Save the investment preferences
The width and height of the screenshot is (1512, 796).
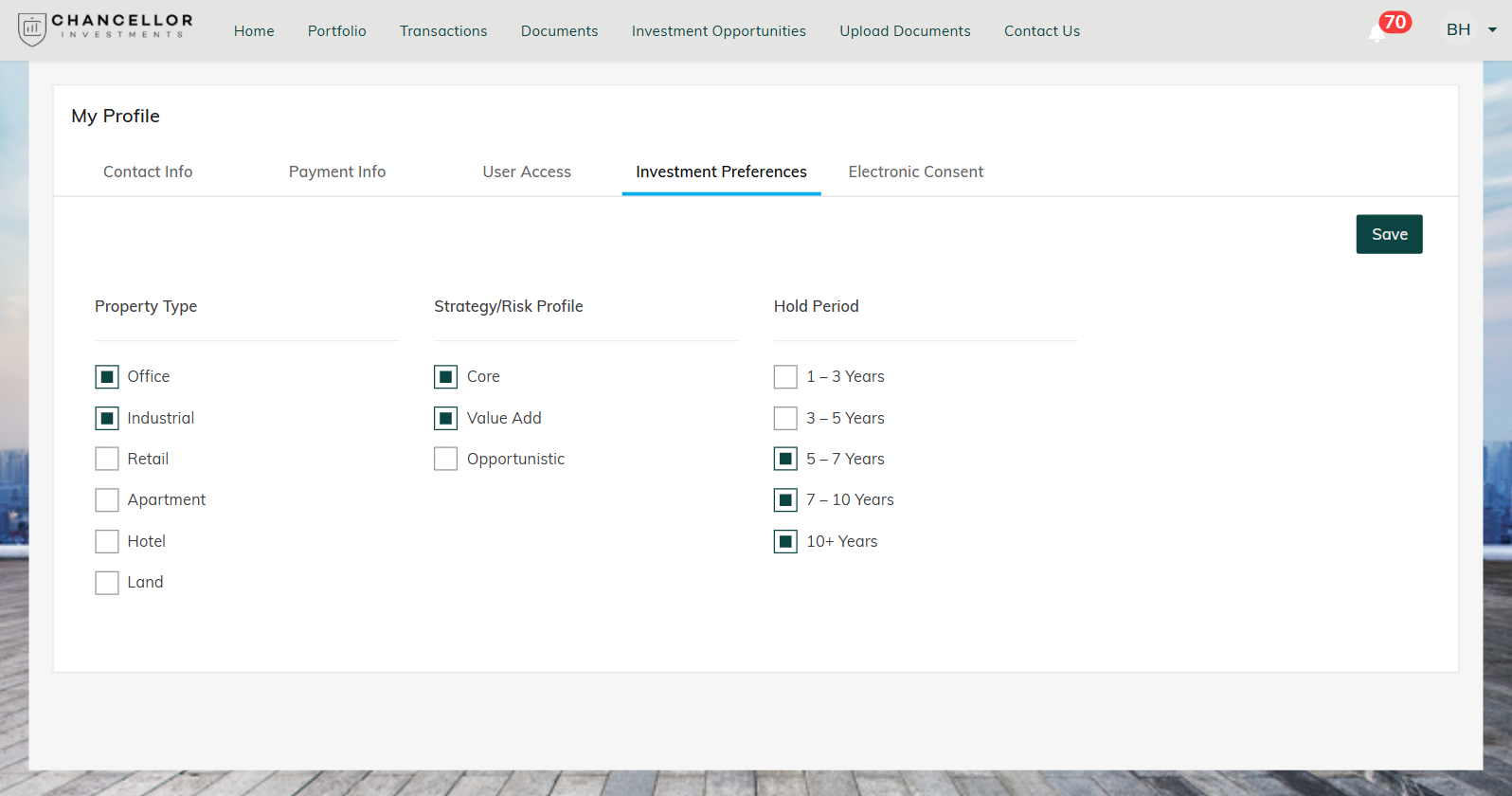pos(1389,234)
